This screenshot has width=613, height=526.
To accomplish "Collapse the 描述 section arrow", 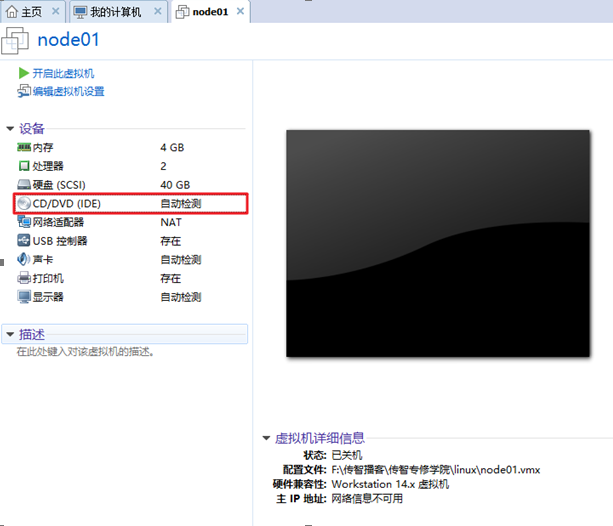I will [x=10, y=334].
